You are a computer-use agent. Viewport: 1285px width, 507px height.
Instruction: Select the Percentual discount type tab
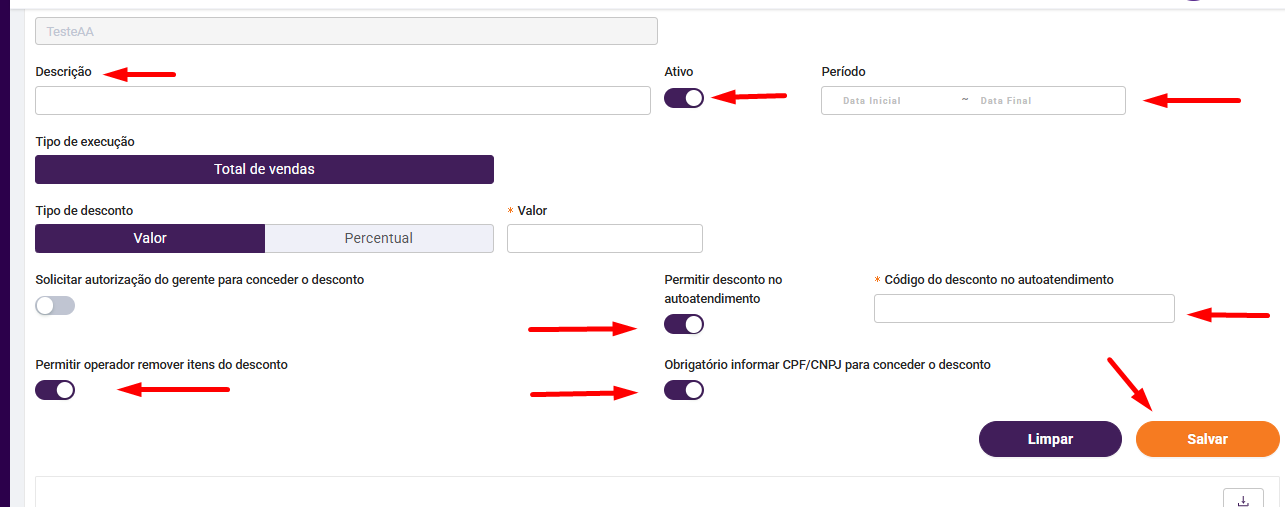coord(379,238)
